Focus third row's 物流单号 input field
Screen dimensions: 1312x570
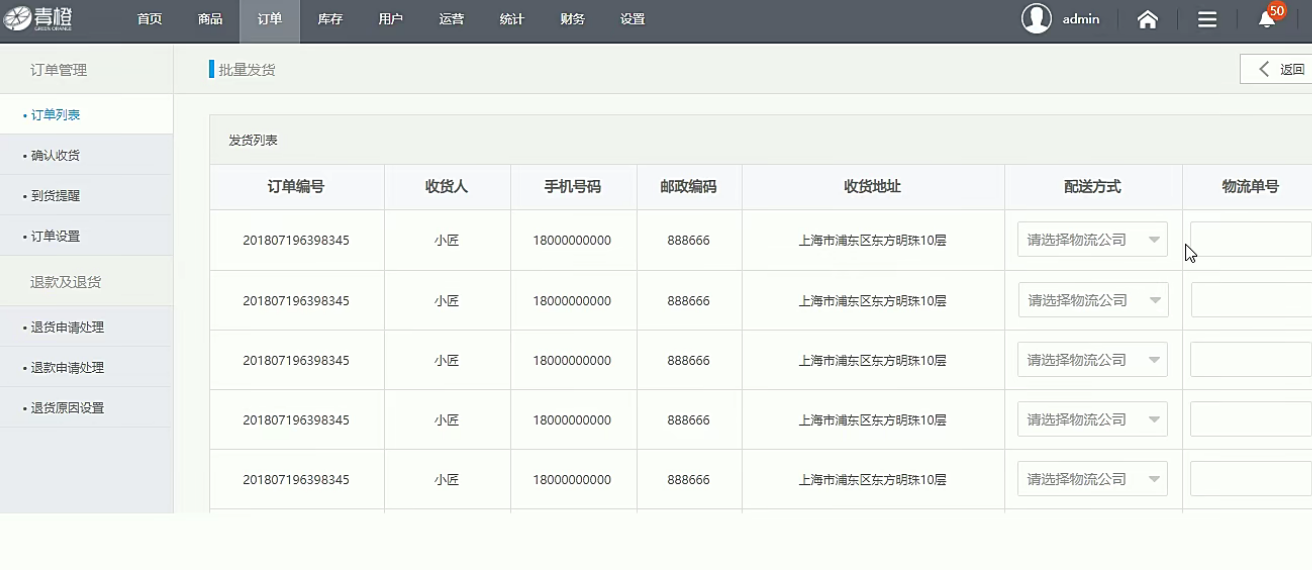[x=1251, y=360]
